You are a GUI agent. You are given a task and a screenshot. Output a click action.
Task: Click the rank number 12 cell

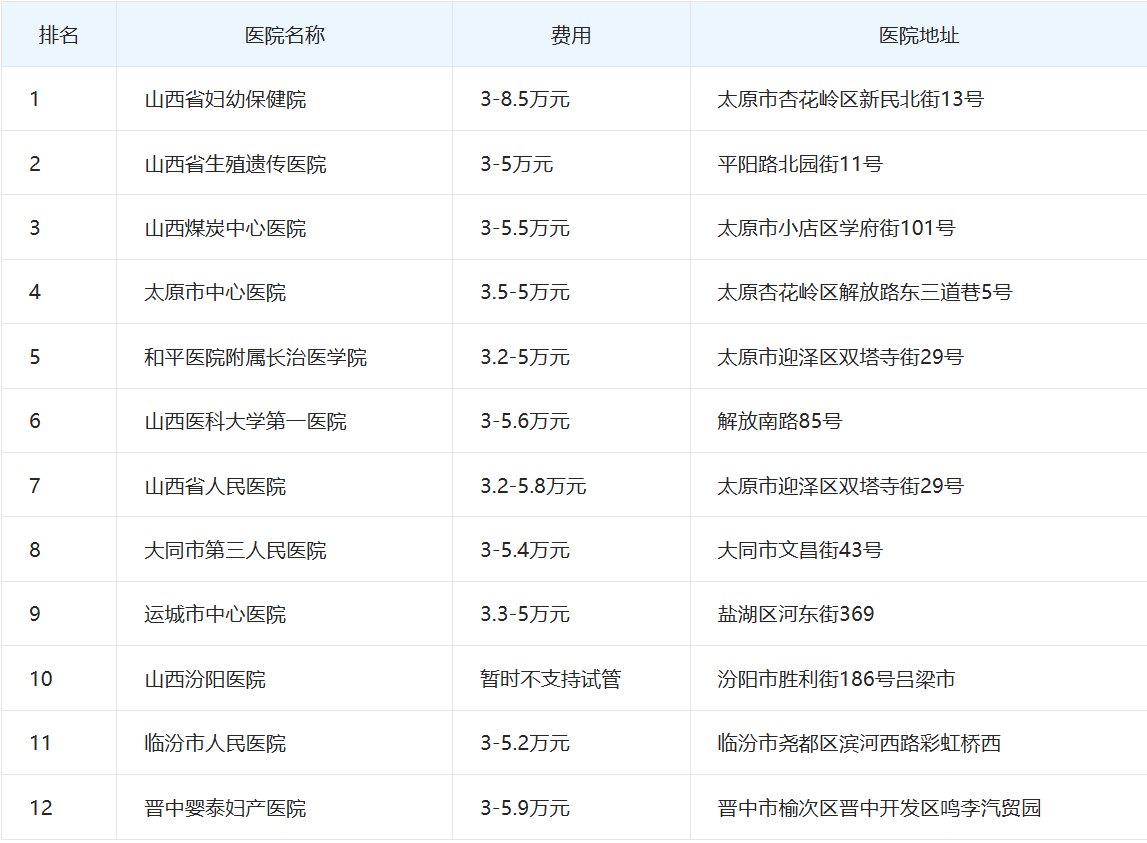[x=41, y=808]
